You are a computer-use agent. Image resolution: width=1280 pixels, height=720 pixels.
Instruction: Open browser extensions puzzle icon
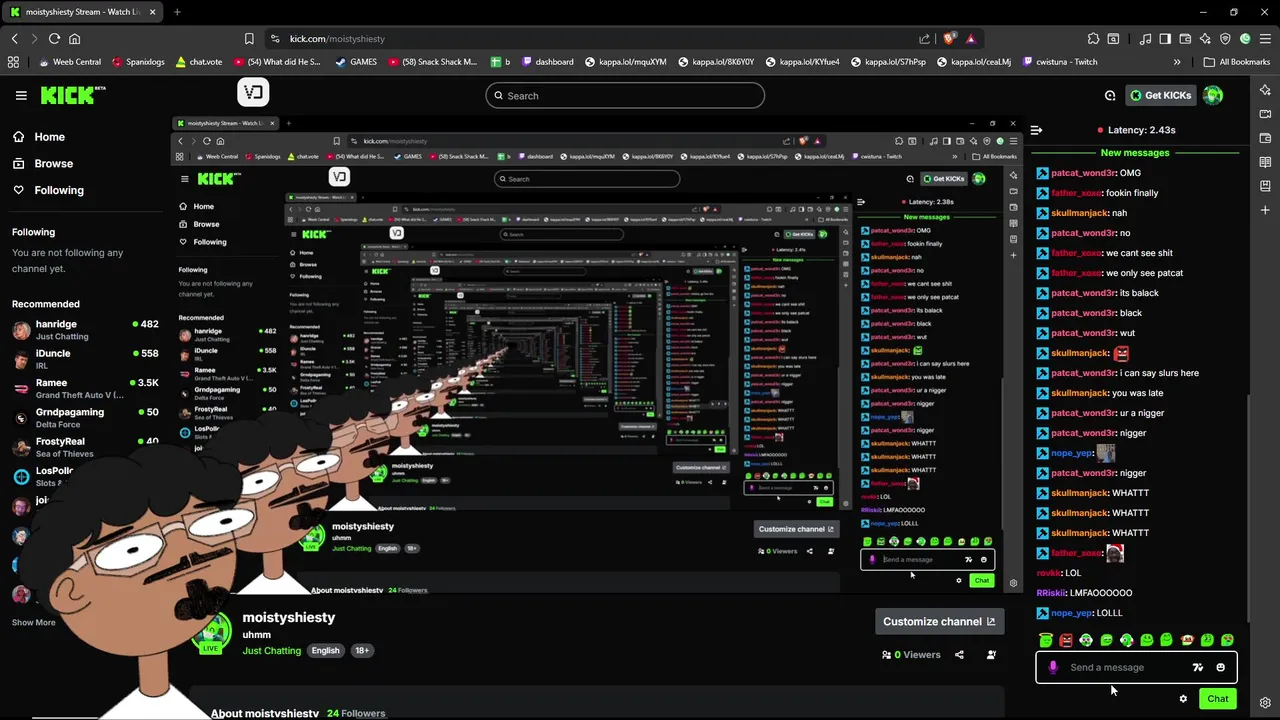pos(1094,38)
